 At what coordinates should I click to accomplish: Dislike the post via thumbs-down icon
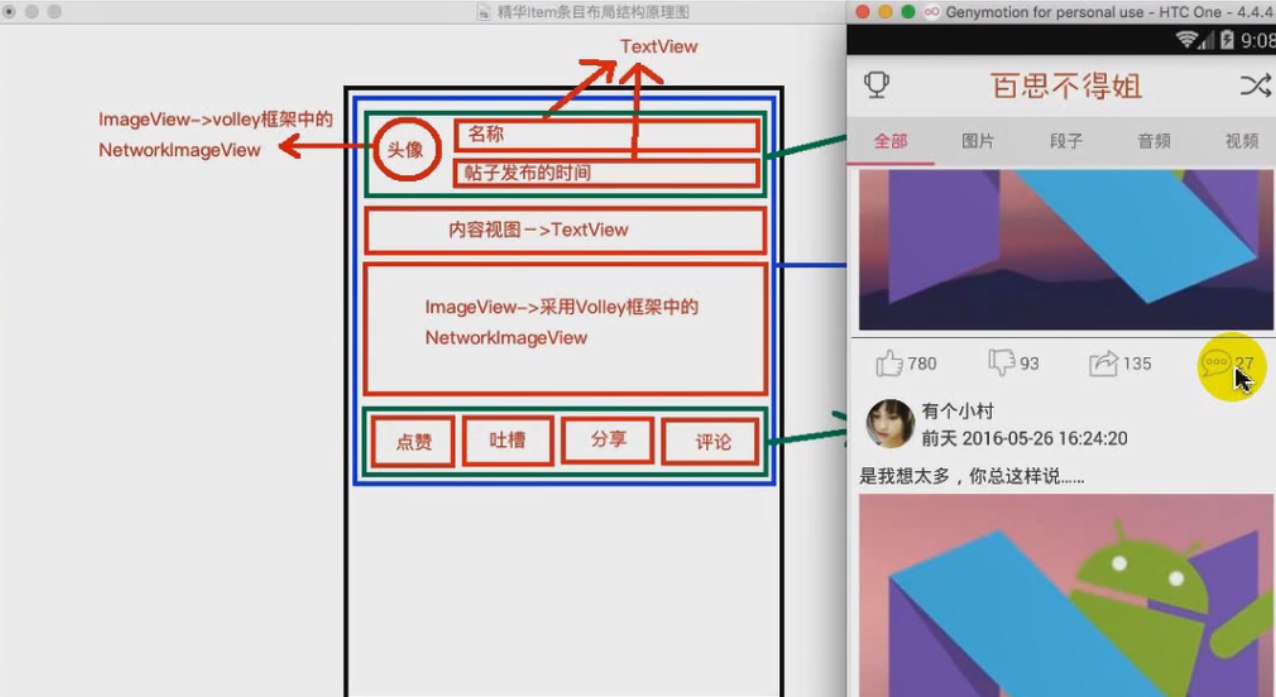[1000, 363]
